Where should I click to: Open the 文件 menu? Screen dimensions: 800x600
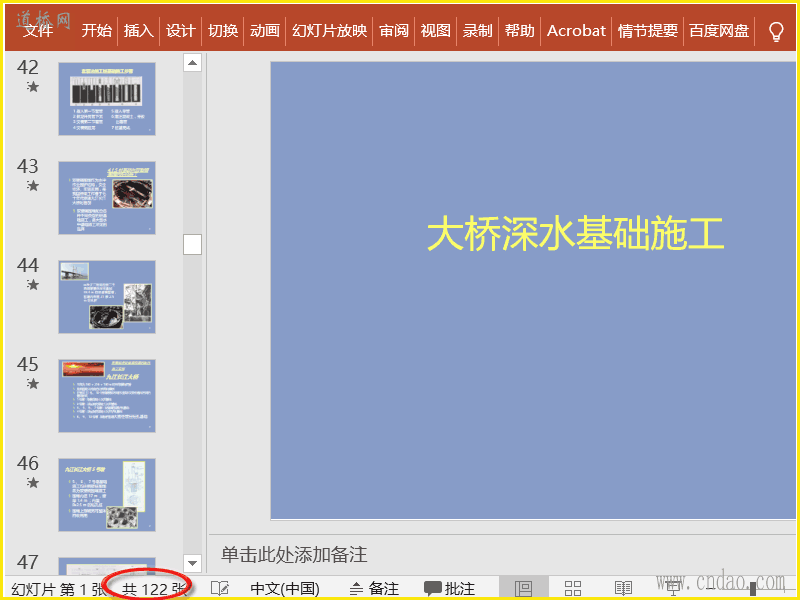tap(38, 31)
